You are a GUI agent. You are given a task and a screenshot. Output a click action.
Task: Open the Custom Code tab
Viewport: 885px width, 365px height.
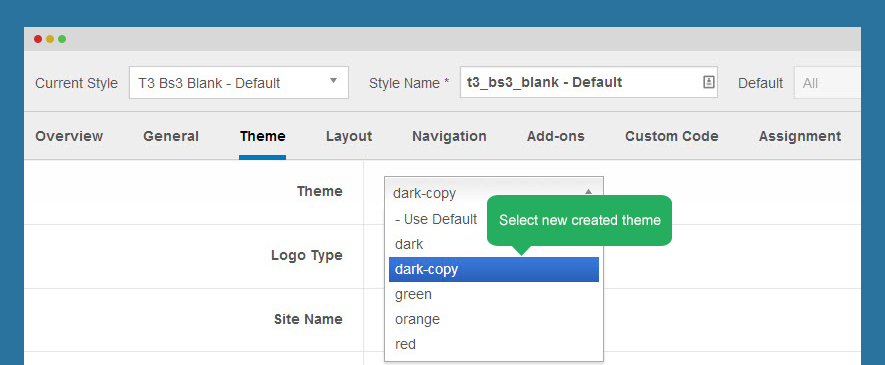coord(672,137)
